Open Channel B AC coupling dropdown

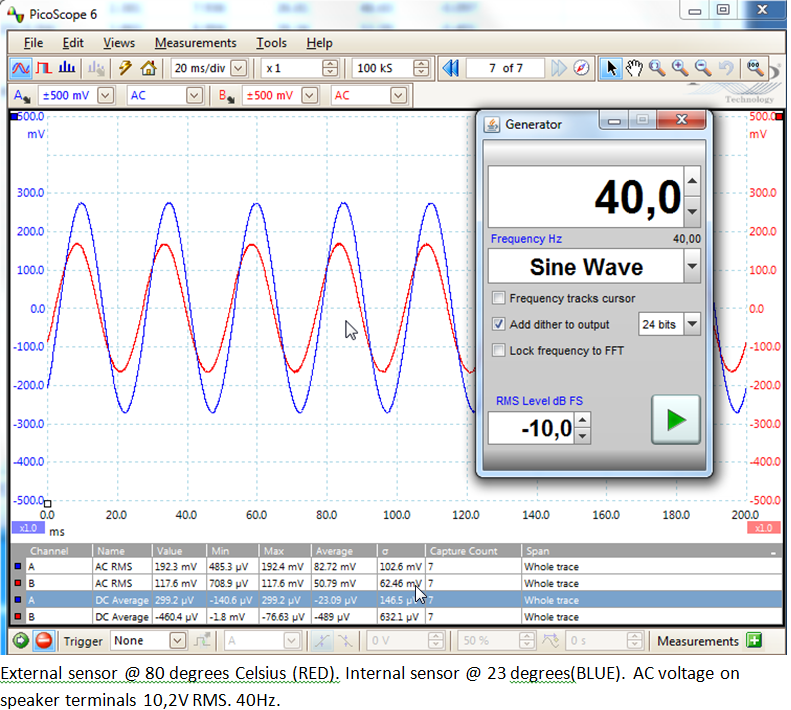pos(398,95)
